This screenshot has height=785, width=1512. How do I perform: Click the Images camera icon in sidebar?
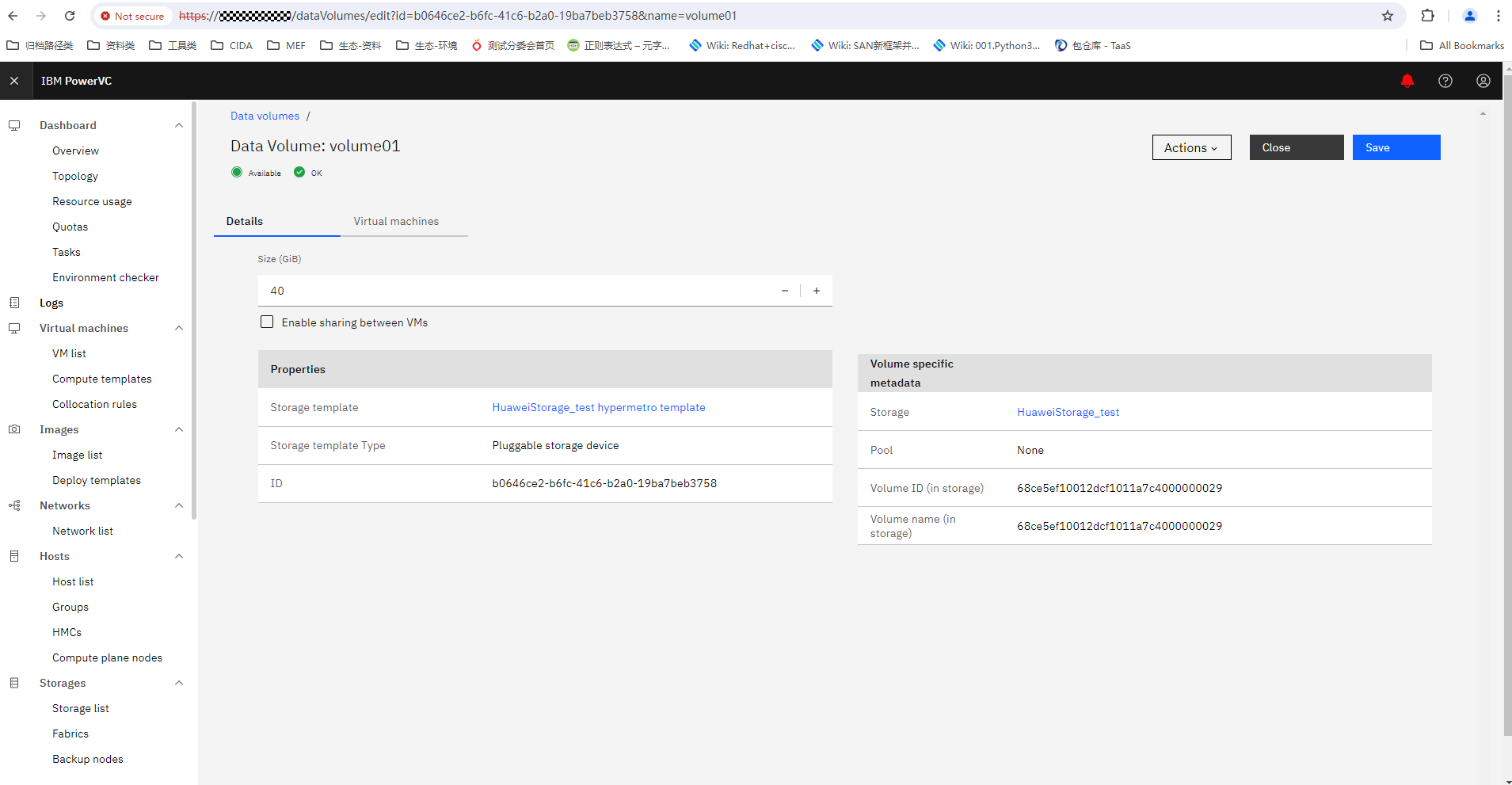[14, 429]
